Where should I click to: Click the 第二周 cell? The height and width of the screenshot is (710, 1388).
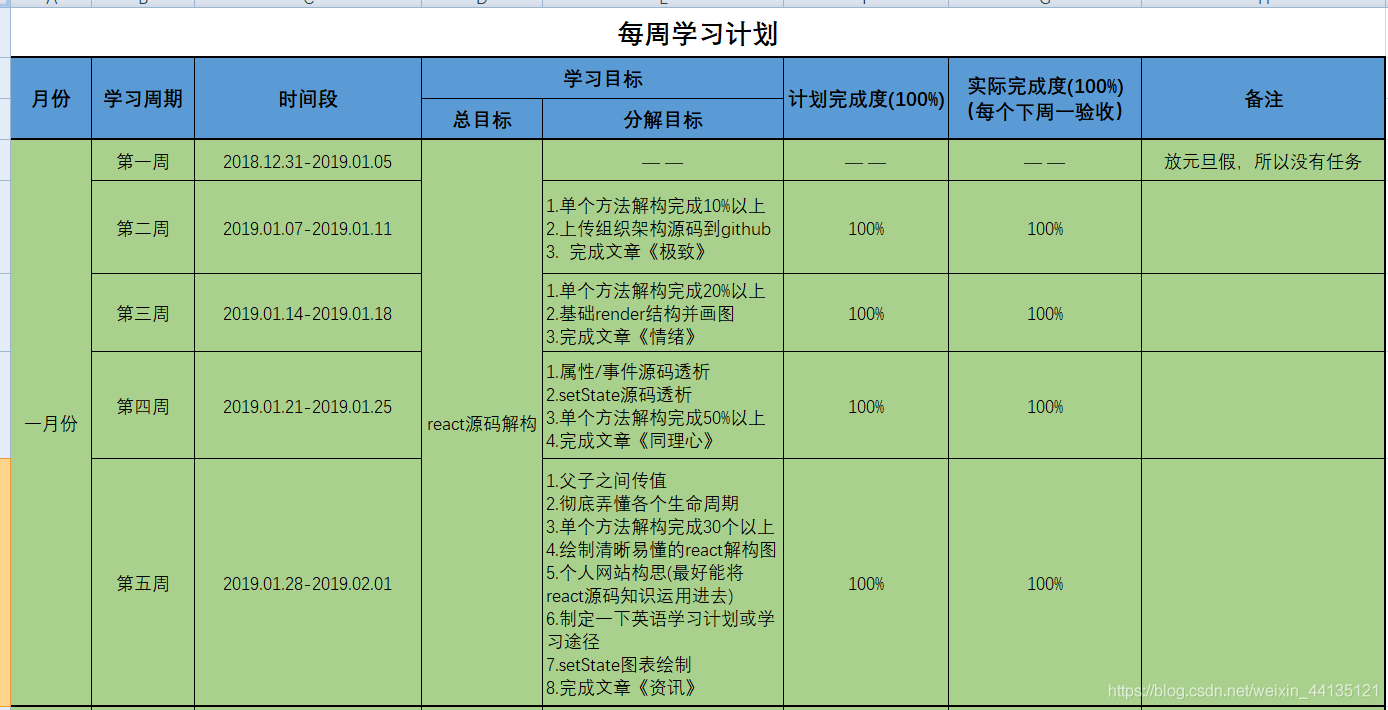click(x=143, y=228)
